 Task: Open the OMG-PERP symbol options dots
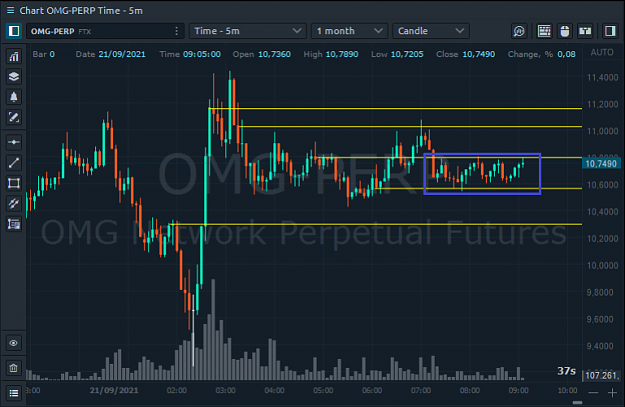pyautogui.click(x=177, y=31)
